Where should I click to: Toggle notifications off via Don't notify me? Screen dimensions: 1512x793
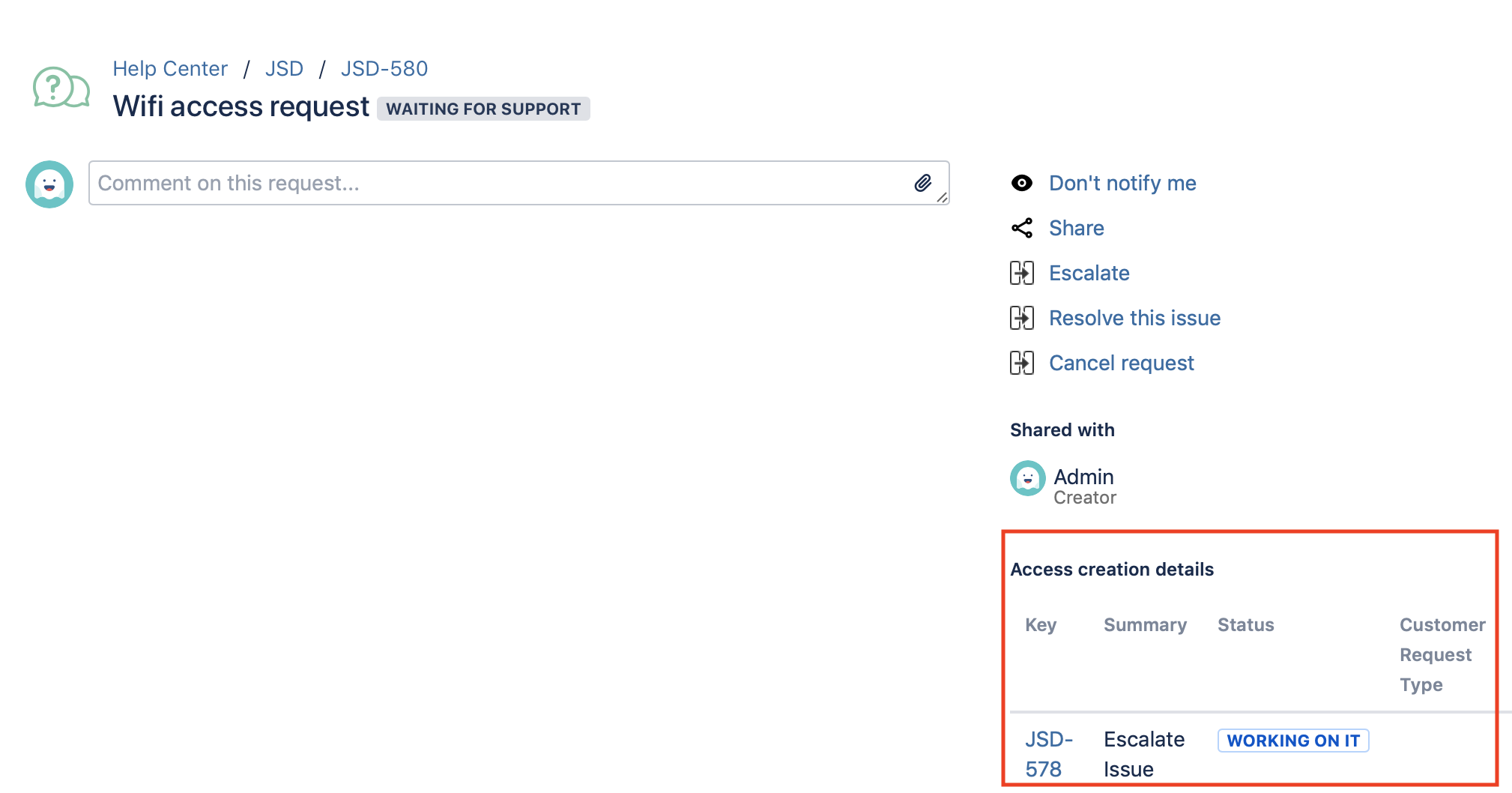tap(1122, 183)
